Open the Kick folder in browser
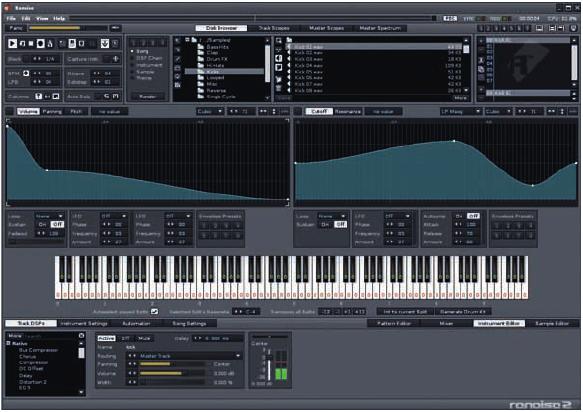Screen dimensions: 583x412 click(x=213, y=71)
